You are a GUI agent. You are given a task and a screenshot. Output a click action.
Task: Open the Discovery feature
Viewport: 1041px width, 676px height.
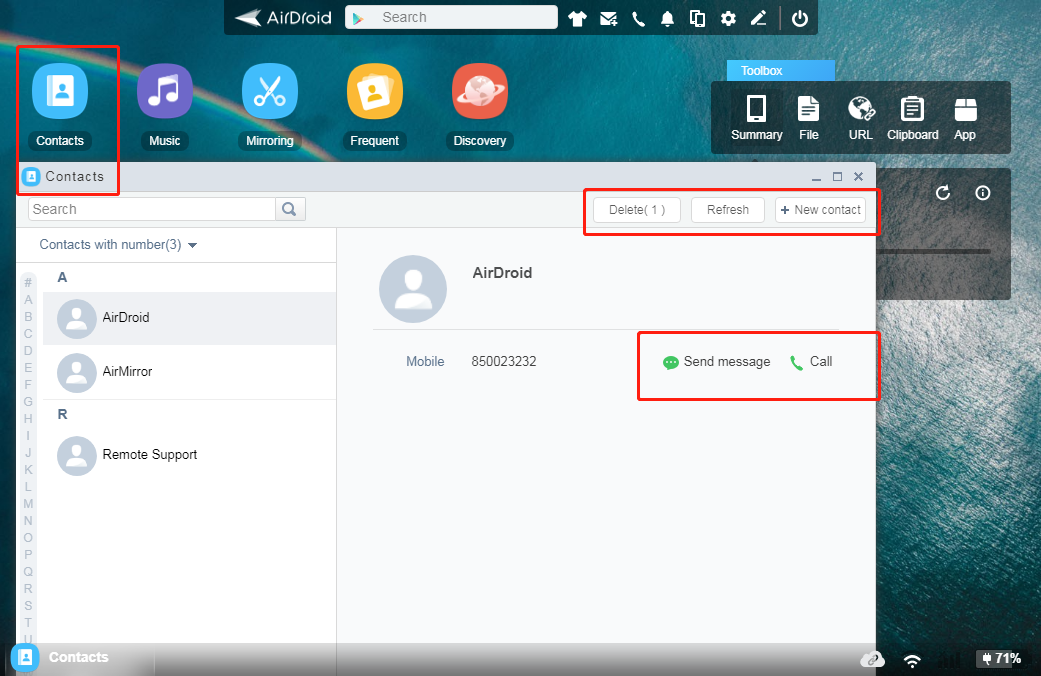479,90
